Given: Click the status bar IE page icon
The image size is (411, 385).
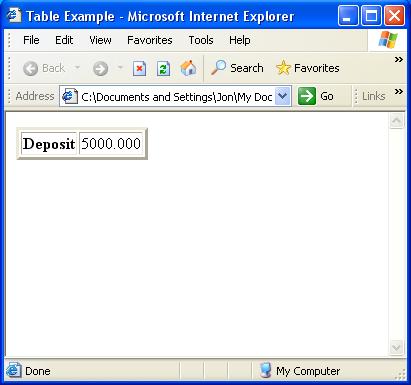Looking at the screenshot, I should [x=14, y=370].
